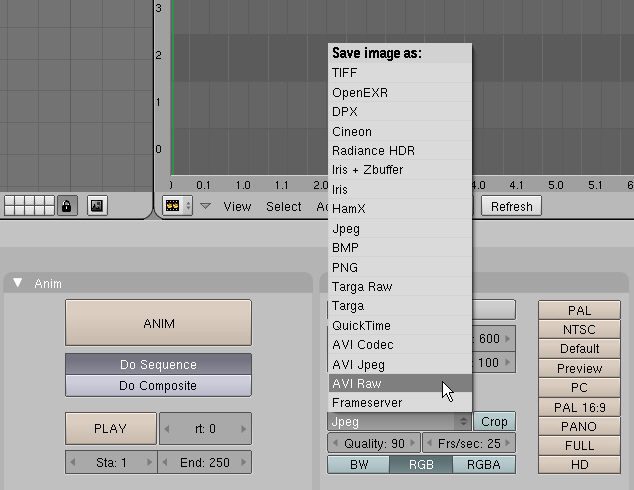This screenshot has width=634, height=490.
Task: Apply the FULL preset
Action: [579, 446]
